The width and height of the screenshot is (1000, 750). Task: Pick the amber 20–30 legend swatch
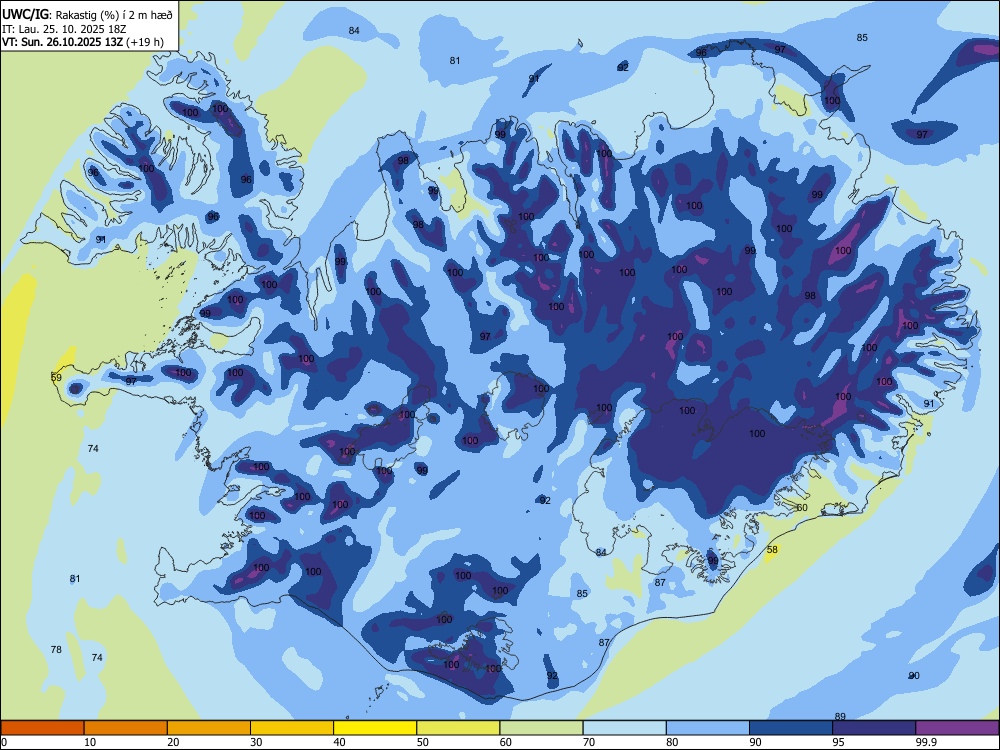(x=209, y=728)
